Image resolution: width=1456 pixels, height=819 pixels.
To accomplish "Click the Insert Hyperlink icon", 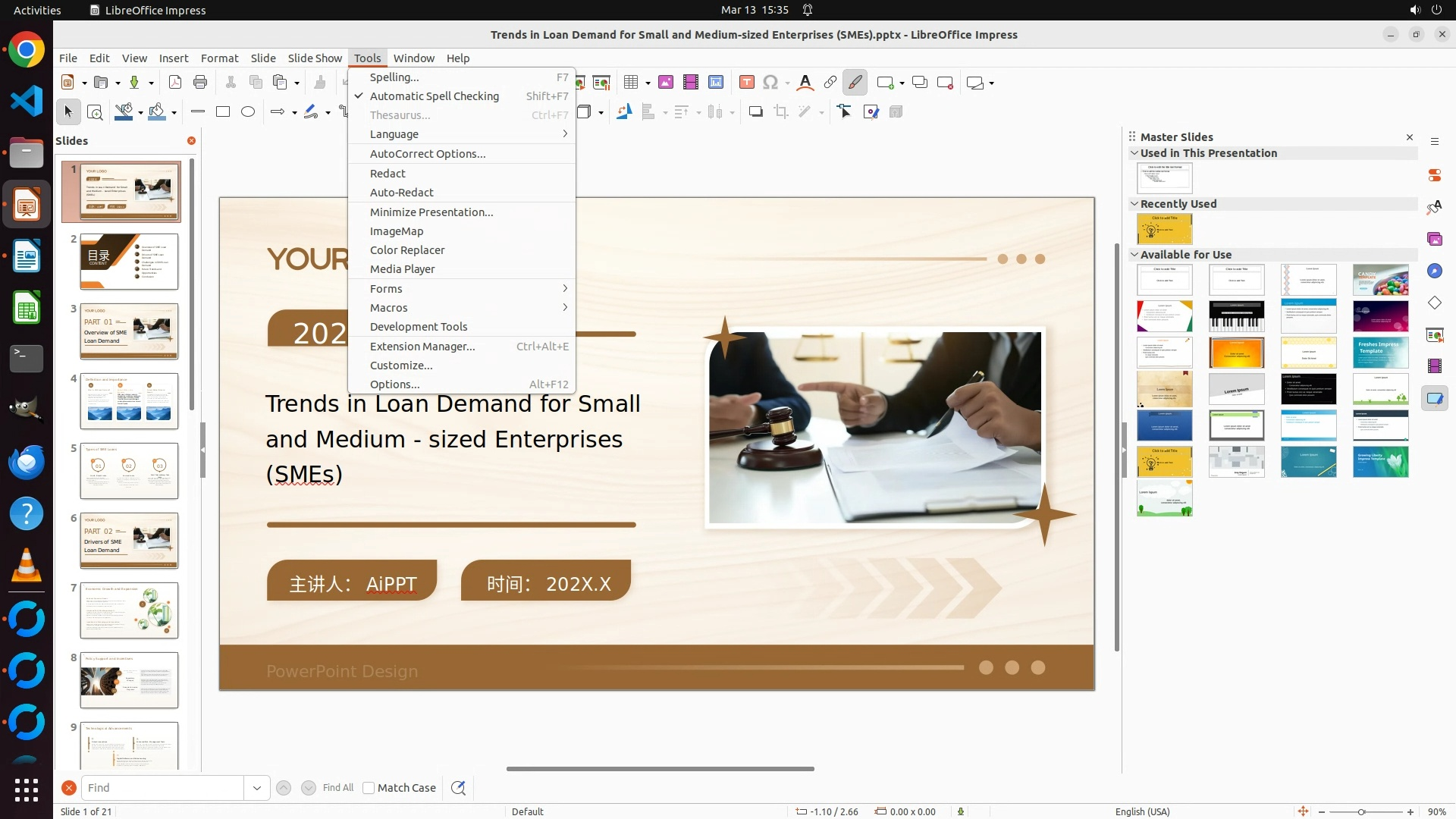I will [830, 83].
